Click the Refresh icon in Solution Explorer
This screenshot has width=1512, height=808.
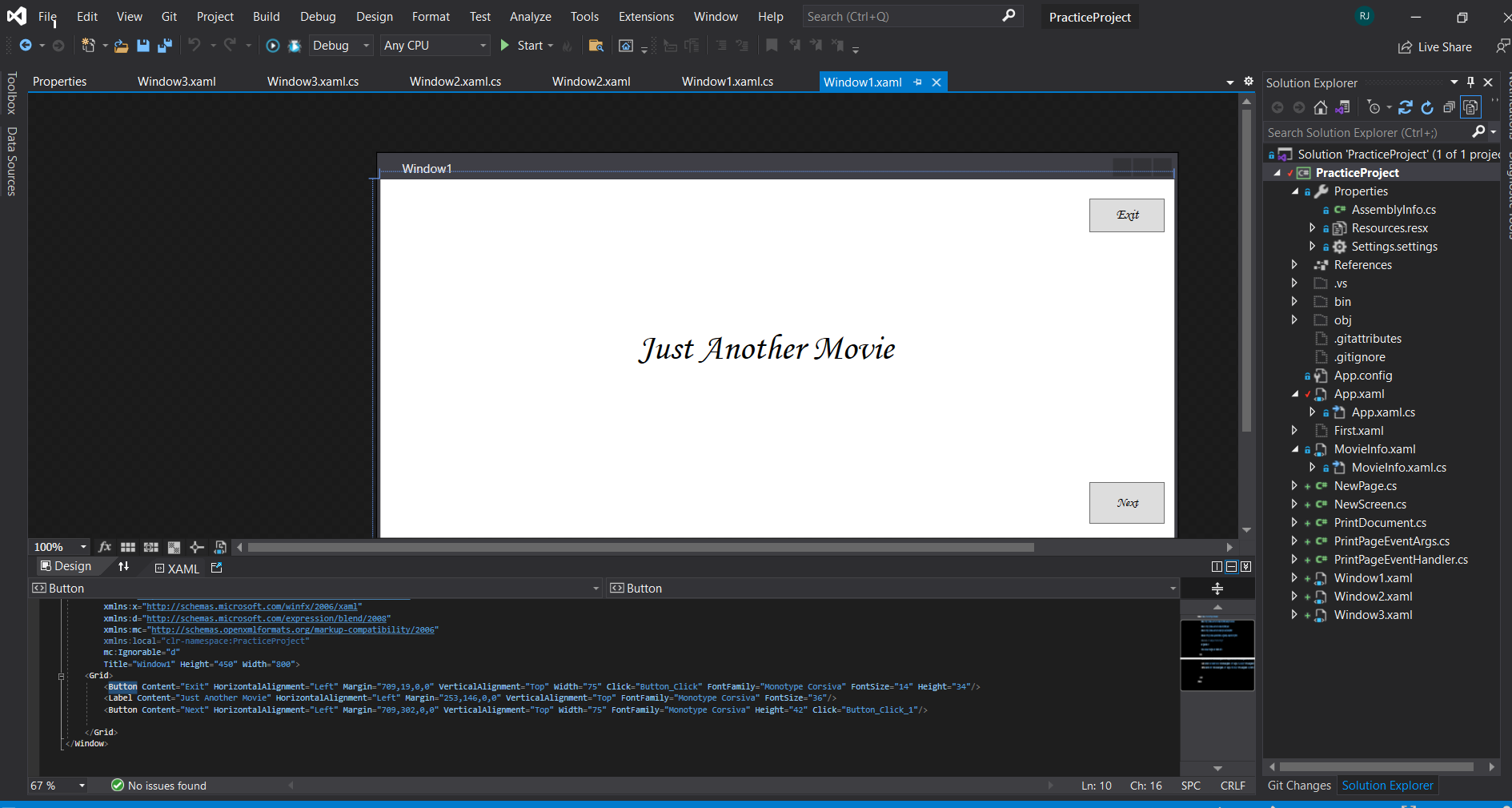(1427, 107)
